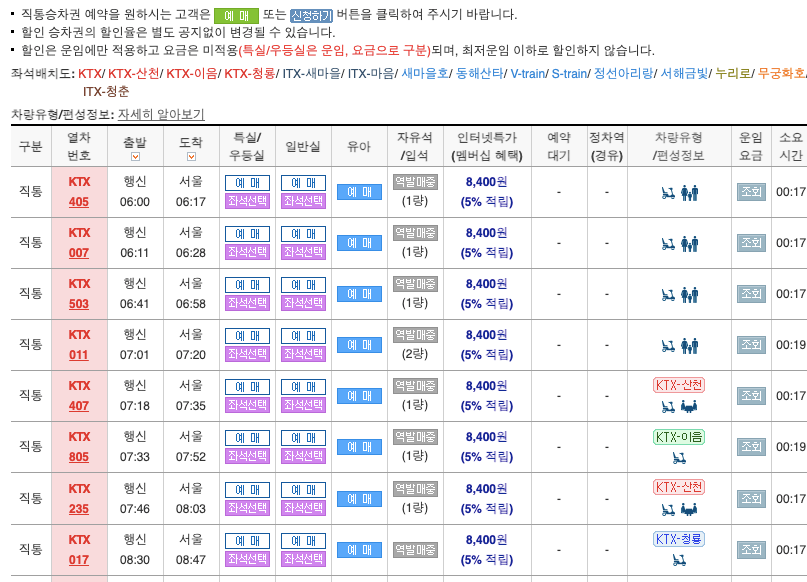Click 역발매중 button for KTX 017
The image size is (807, 582).
(x=415, y=550)
